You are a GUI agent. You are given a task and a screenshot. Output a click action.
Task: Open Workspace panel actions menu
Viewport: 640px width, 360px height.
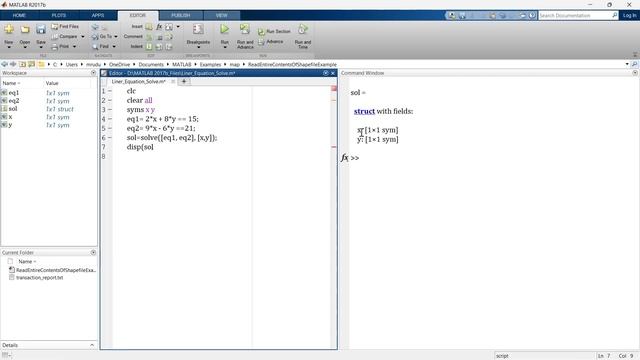(x=93, y=73)
